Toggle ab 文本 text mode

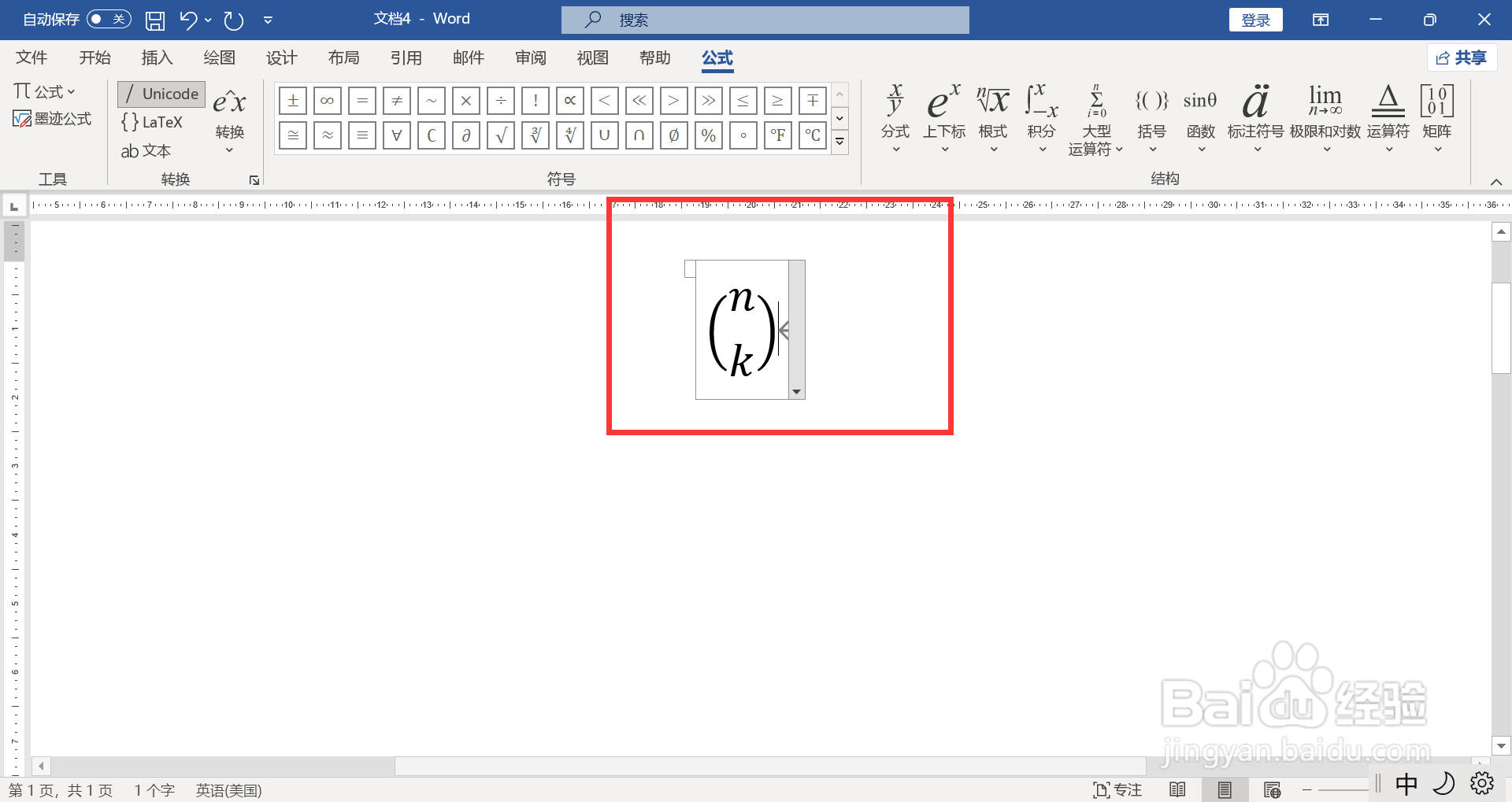[x=146, y=150]
